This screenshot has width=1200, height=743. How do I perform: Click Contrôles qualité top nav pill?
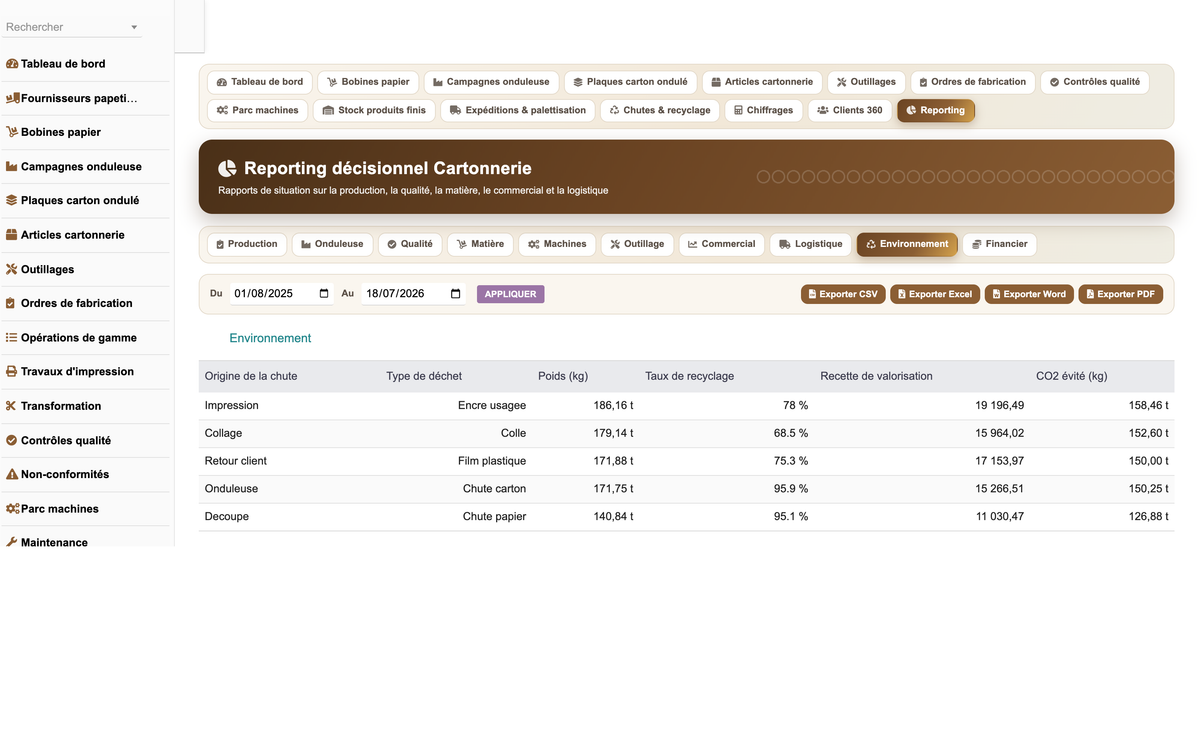click(1095, 82)
